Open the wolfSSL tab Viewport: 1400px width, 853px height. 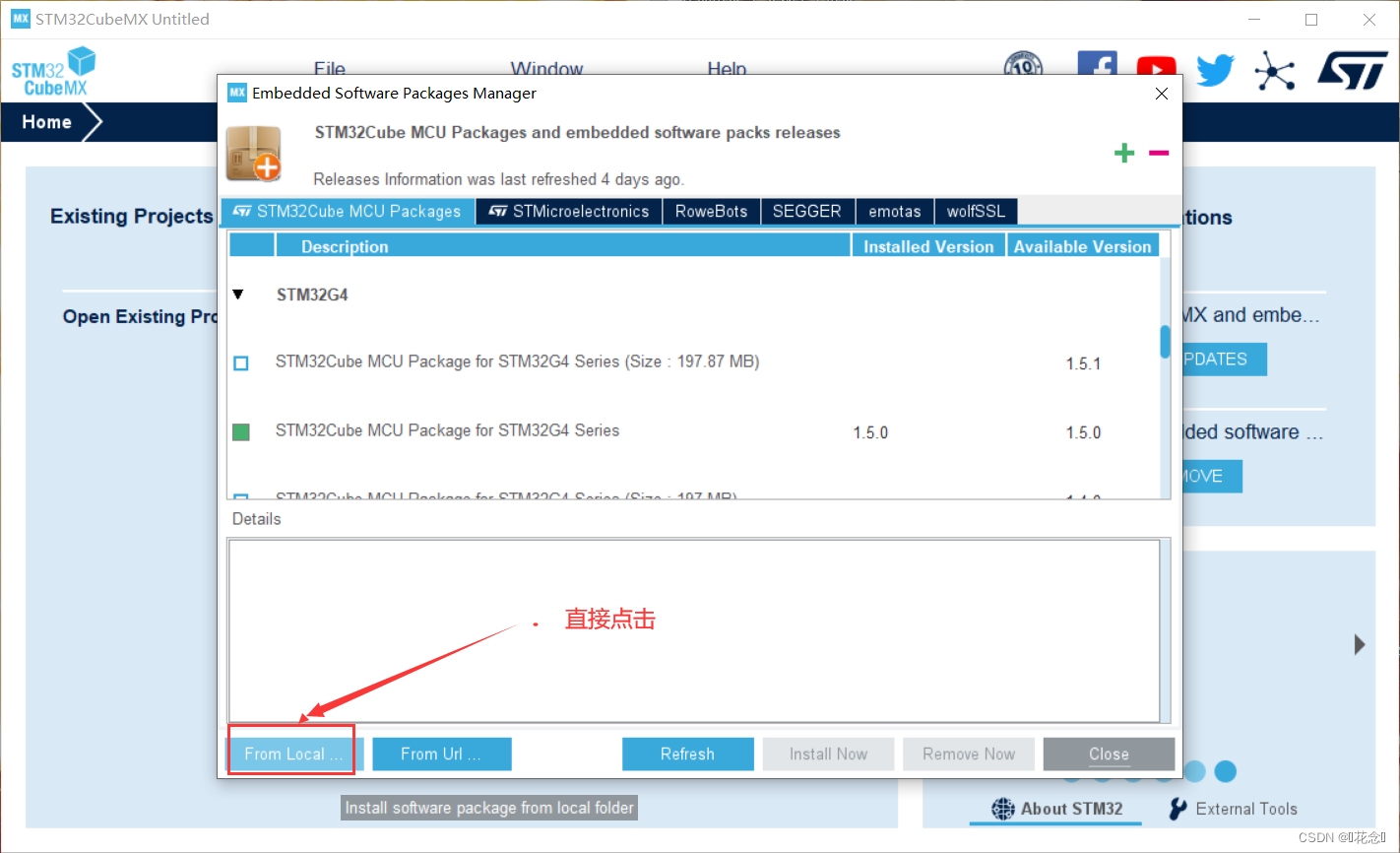(x=976, y=211)
